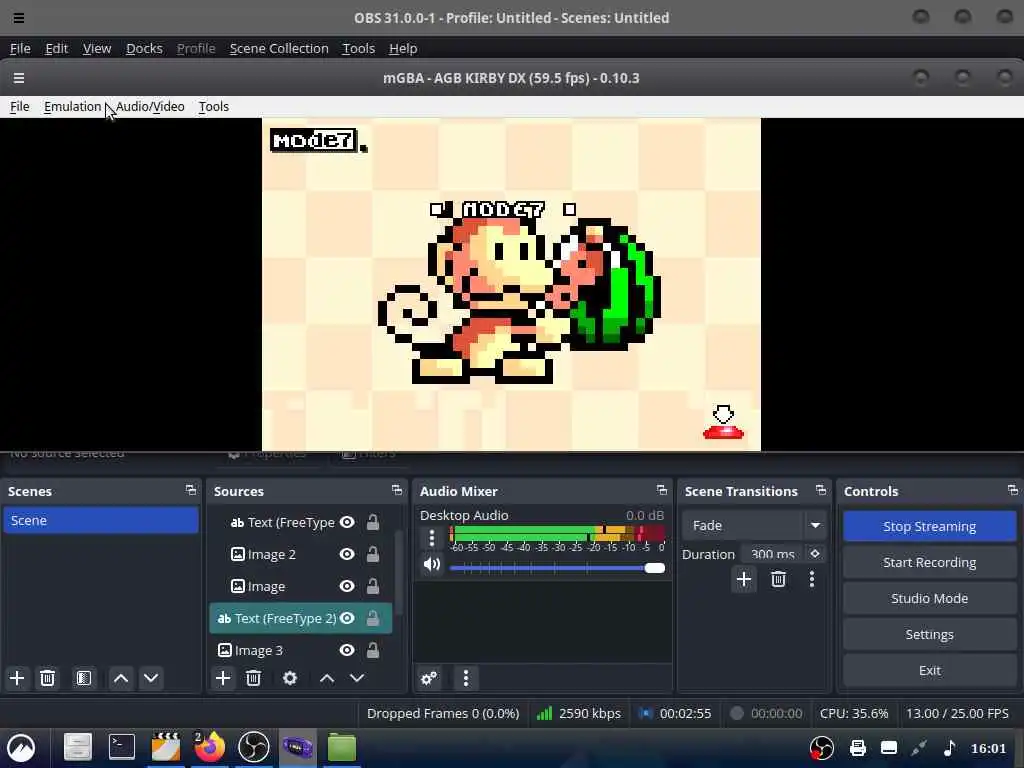Open mGBA Audio/Video menu
This screenshot has width=1024, height=768.
(150, 106)
